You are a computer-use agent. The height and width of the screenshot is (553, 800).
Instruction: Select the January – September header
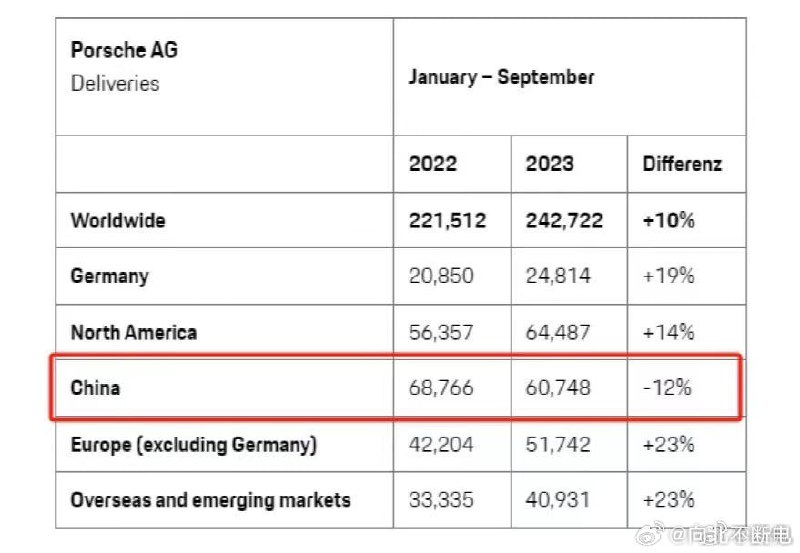point(501,77)
